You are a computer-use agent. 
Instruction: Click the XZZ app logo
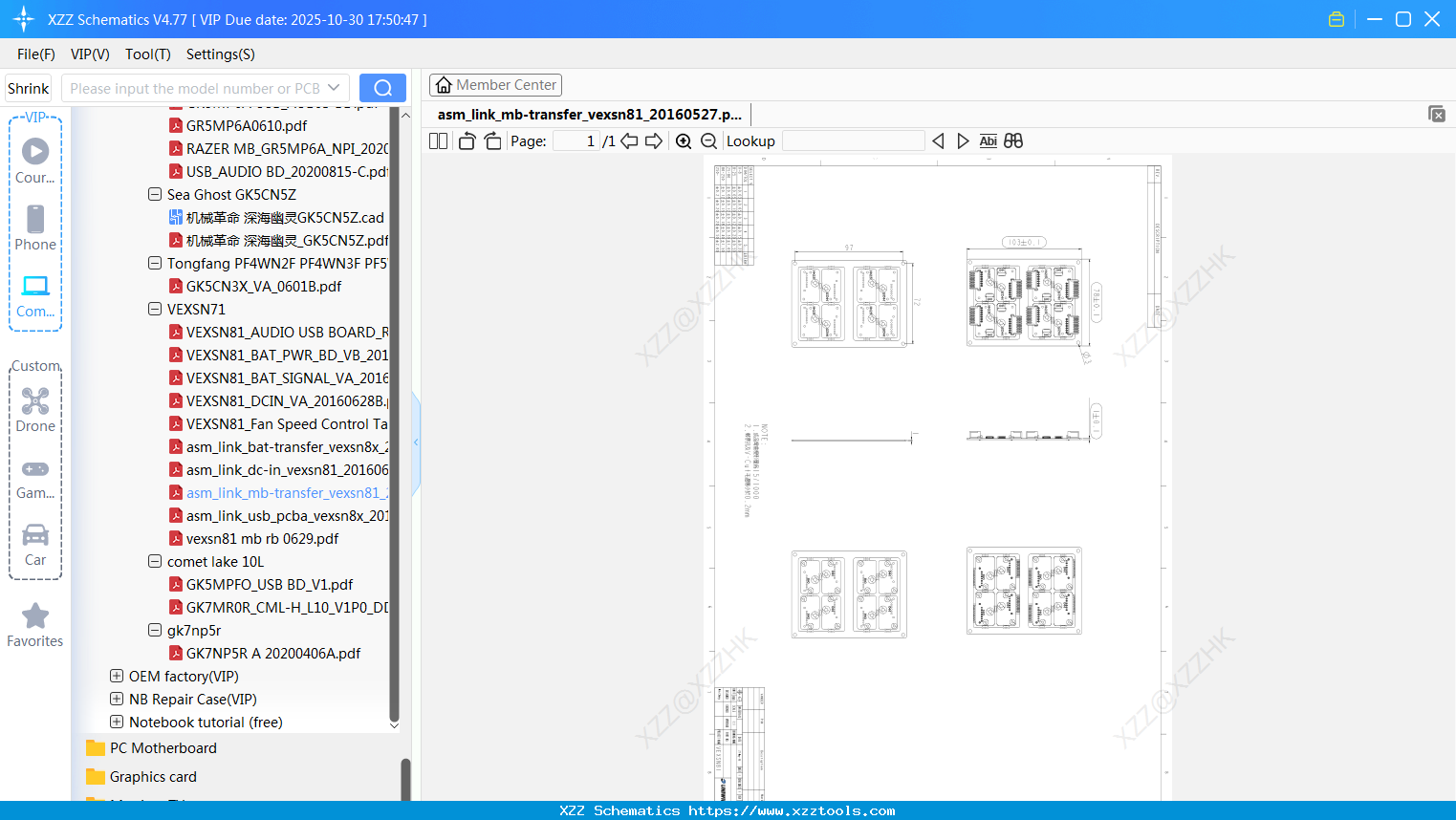pyautogui.click(x=24, y=19)
